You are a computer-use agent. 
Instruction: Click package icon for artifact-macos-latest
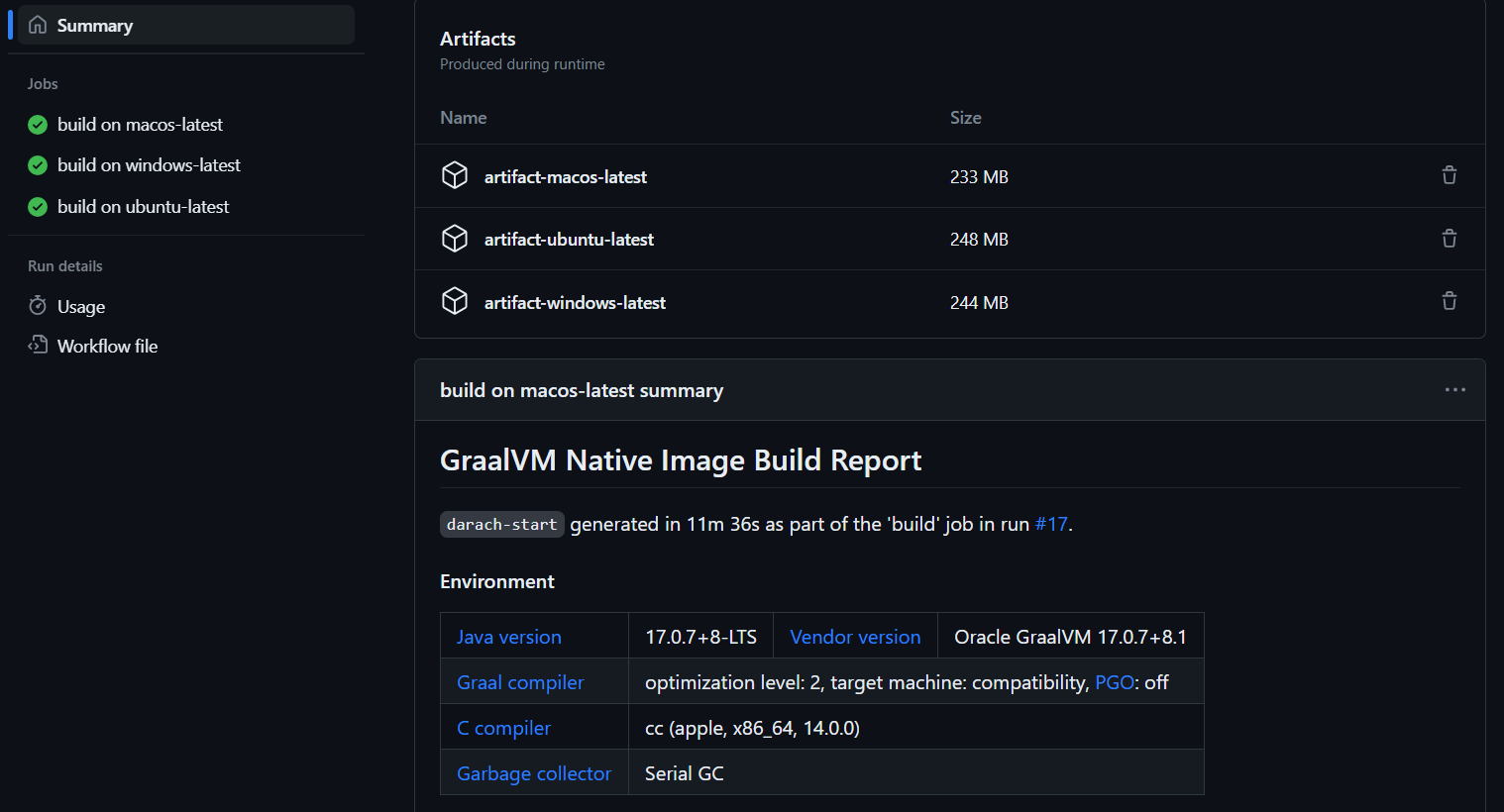(455, 175)
